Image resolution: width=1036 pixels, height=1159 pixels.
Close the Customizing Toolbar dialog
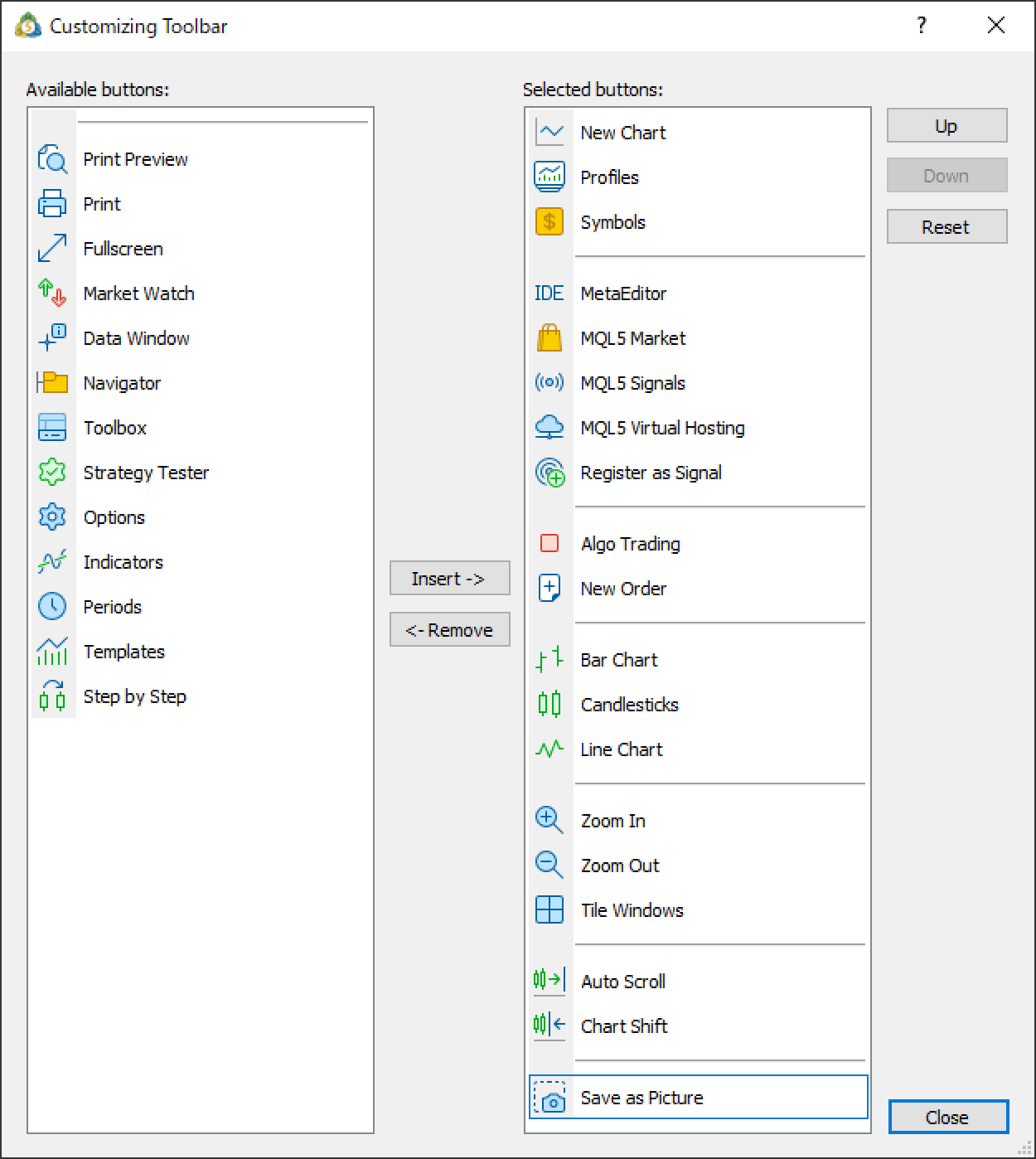point(948,1117)
